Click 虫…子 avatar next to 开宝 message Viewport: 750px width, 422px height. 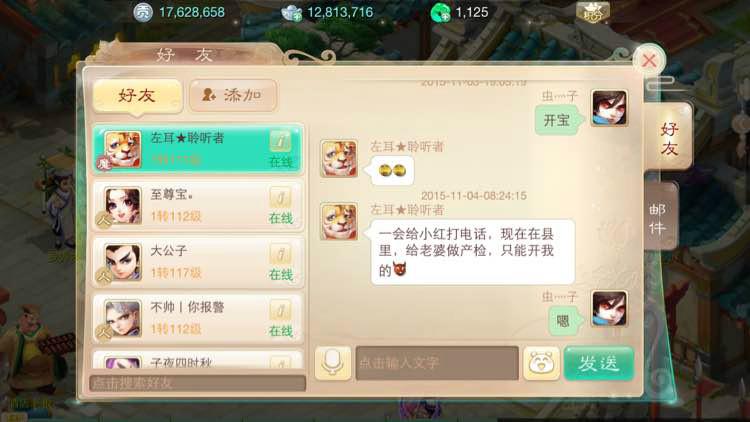609,108
